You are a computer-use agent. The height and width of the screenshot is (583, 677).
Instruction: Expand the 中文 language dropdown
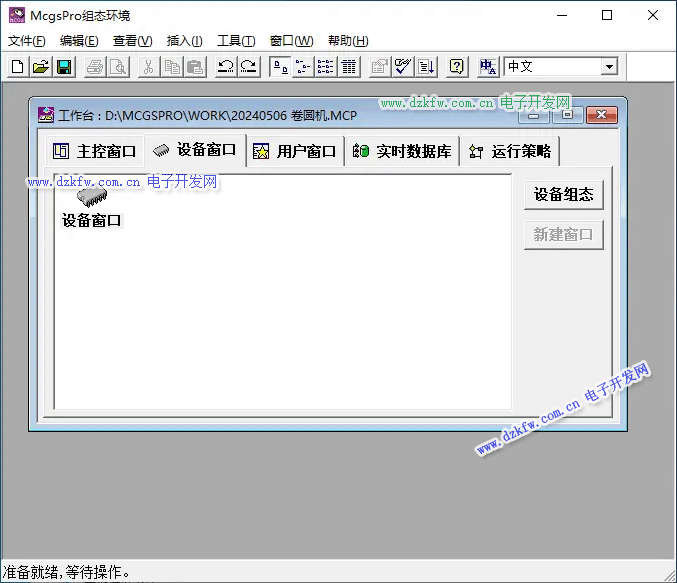tap(609, 67)
